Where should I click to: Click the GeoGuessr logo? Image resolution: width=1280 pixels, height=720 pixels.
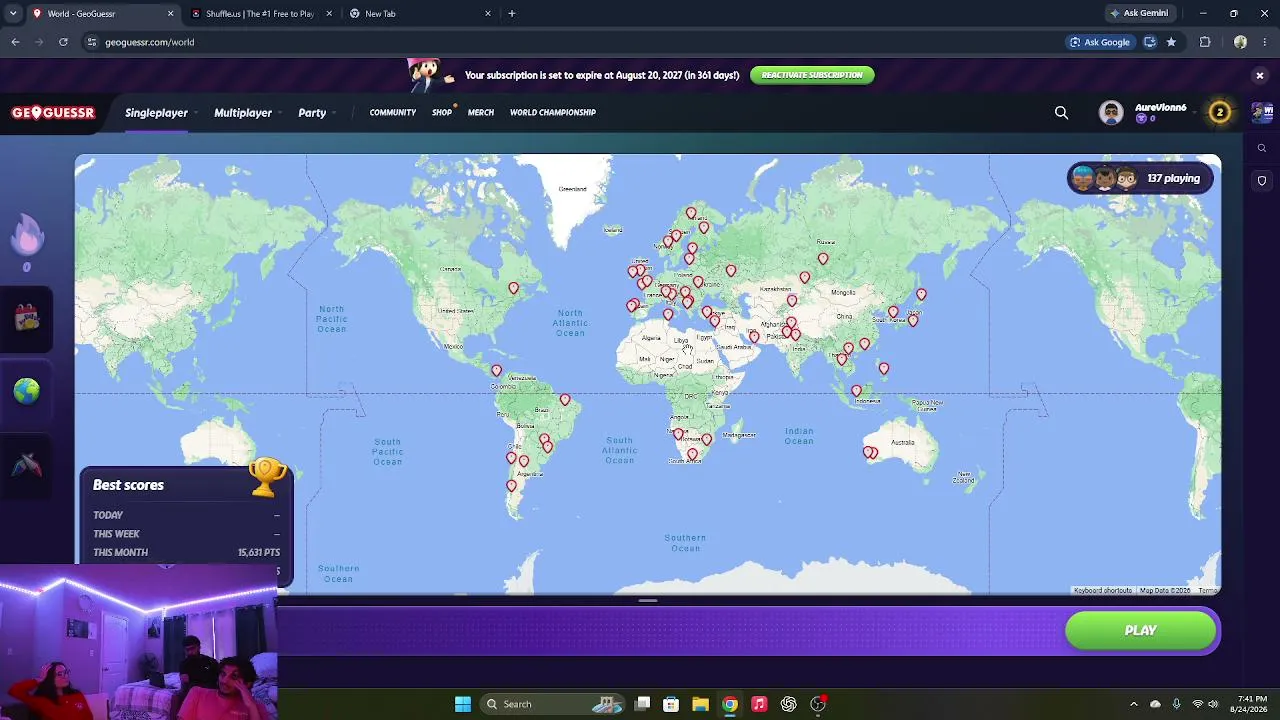(53, 113)
